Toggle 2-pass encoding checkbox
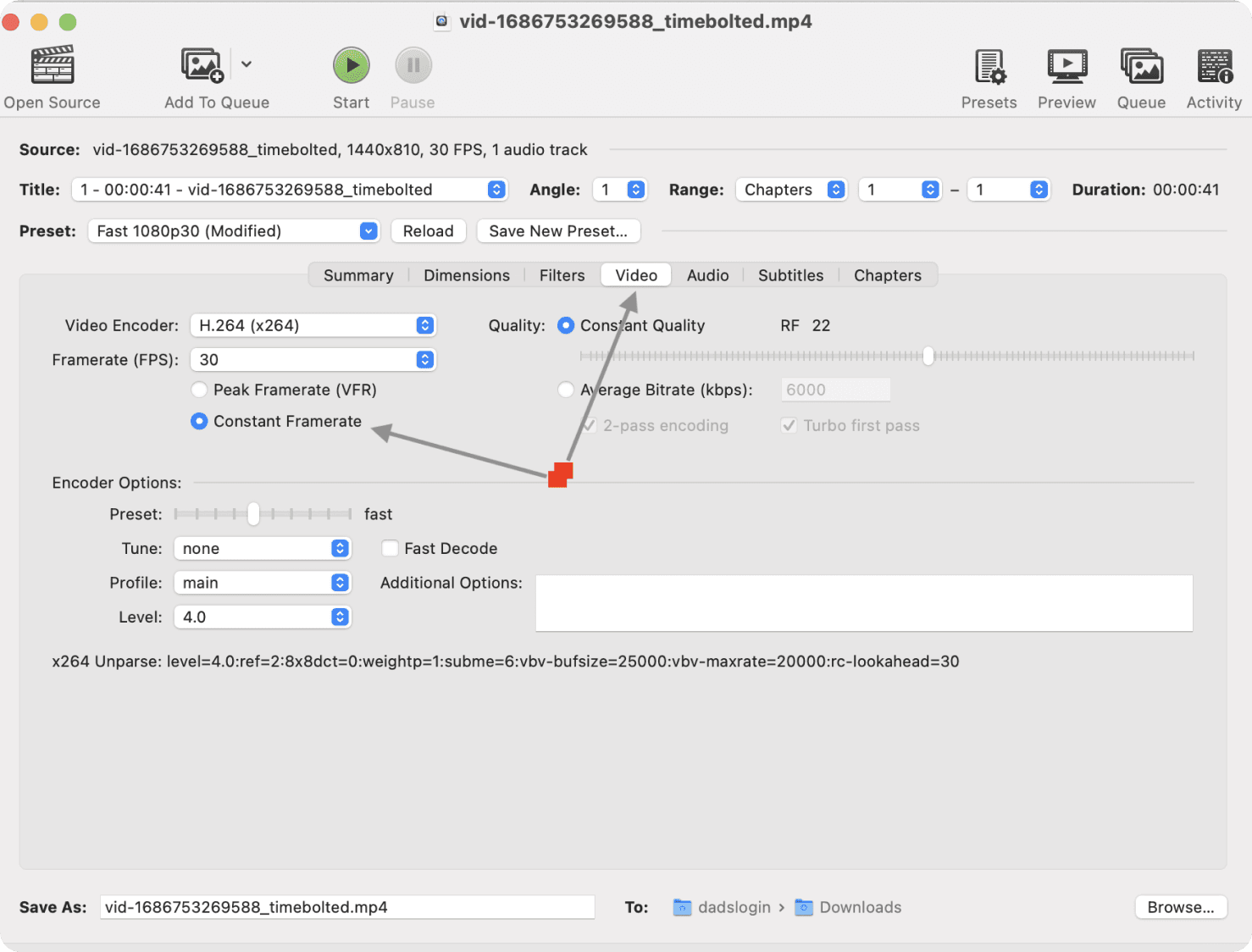This screenshot has height=952, width=1252. pos(589,425)
